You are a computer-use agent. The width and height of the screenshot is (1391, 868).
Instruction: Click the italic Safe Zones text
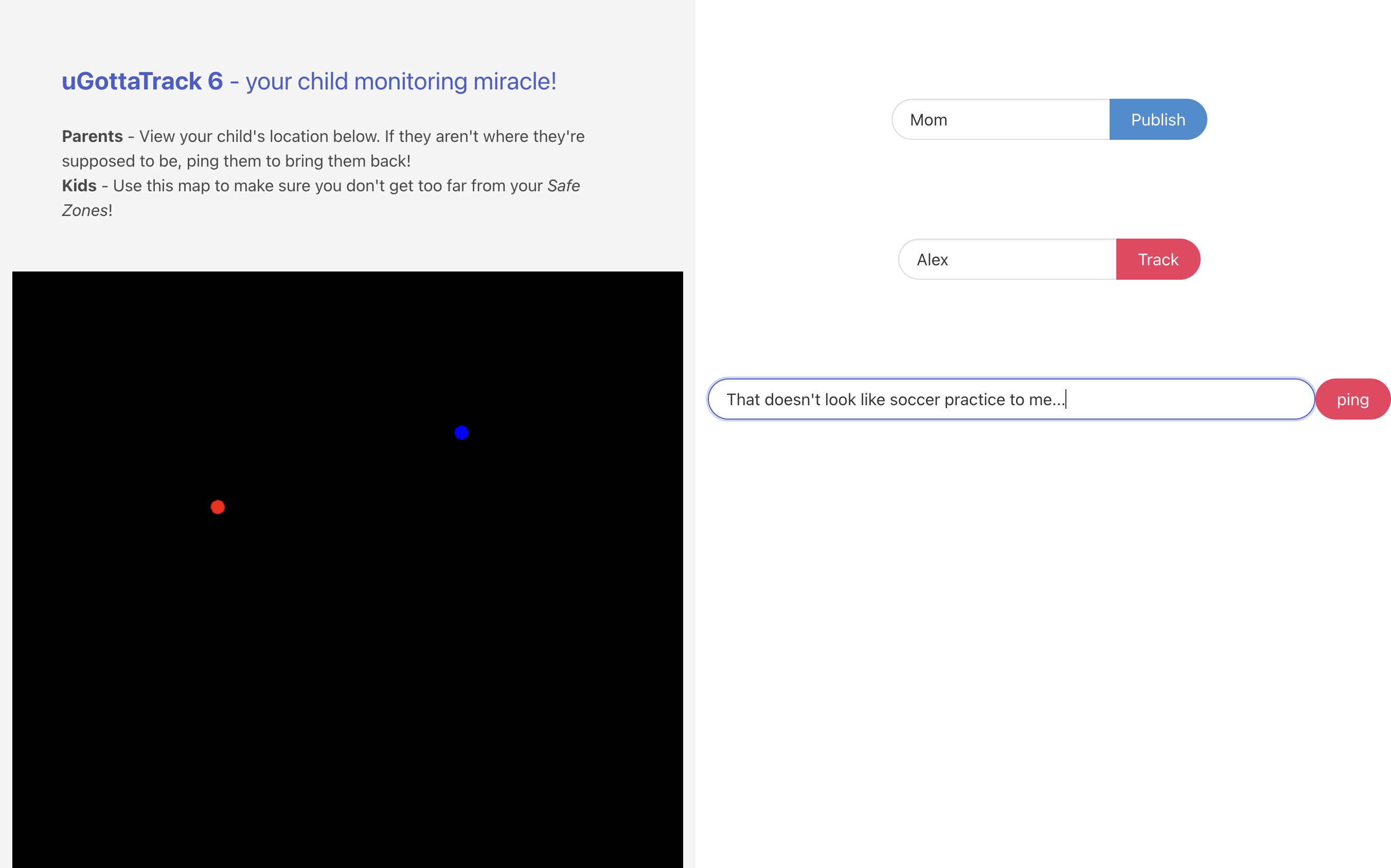pos(563,186)
